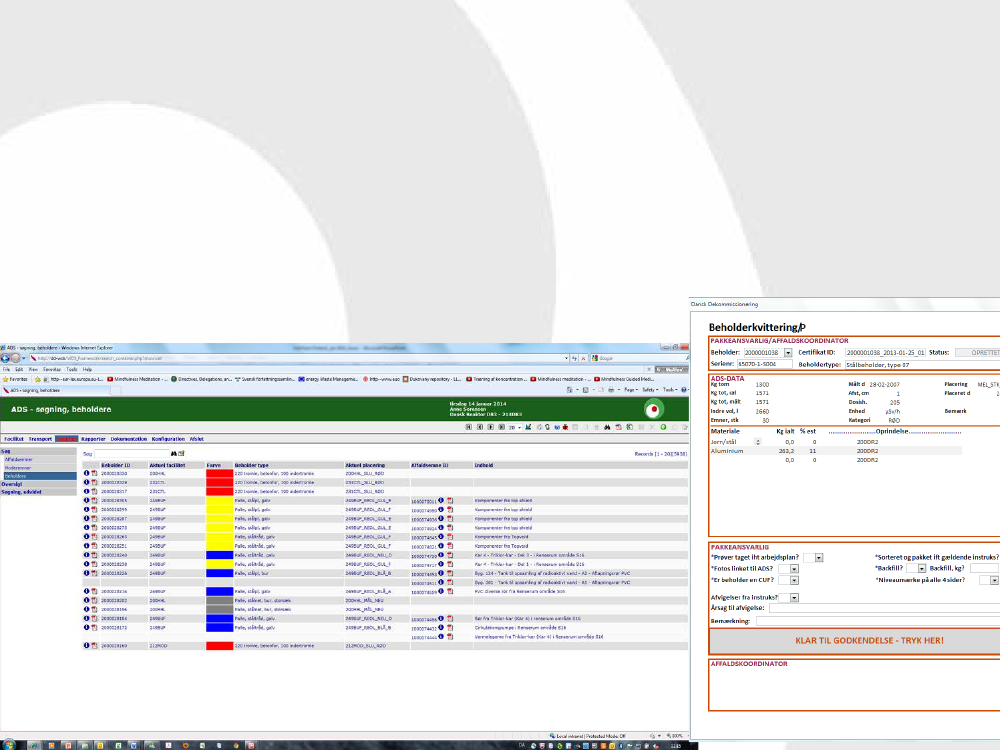Open waste-item PDF icon in the PVC: diverse rør row
The height and width of the screenshot is (750, 1000).
(450, 591)
